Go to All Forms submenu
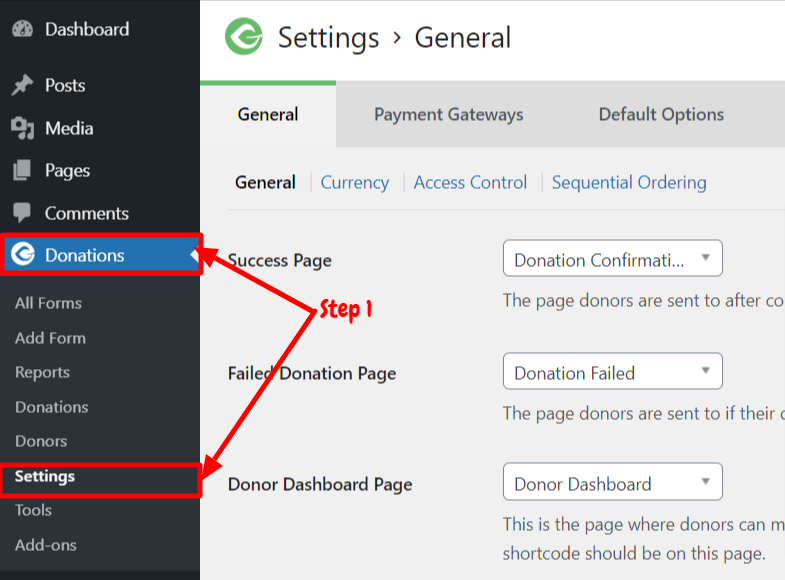The width and height of the screenshot is (785, 580). [48, 303]
